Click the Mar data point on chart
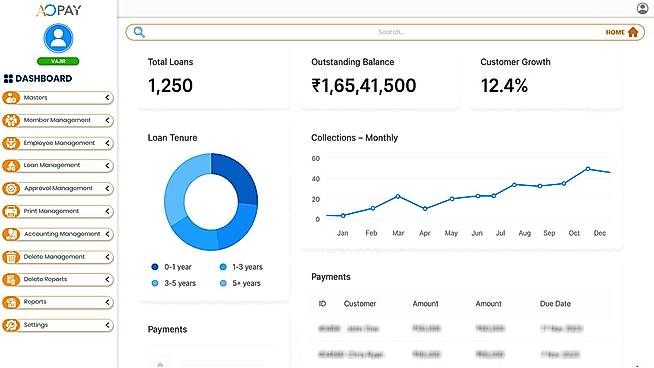 (x=398, y=196)
